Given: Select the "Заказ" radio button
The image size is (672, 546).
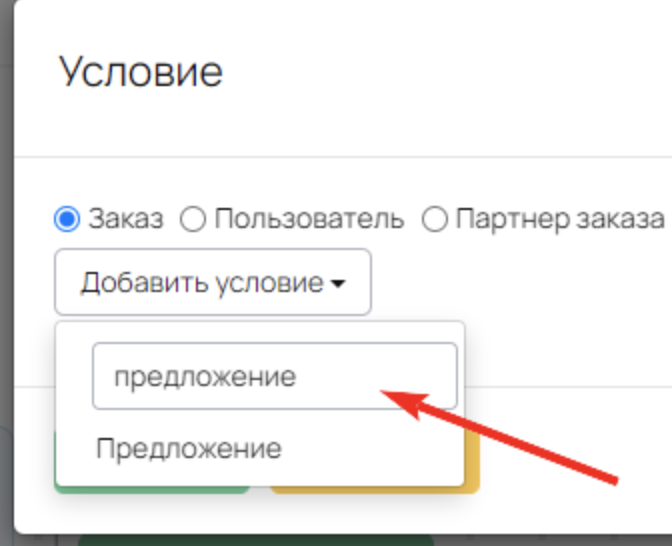Looking at the screenshot, I should pyautogui.click(x=66, y=219).
